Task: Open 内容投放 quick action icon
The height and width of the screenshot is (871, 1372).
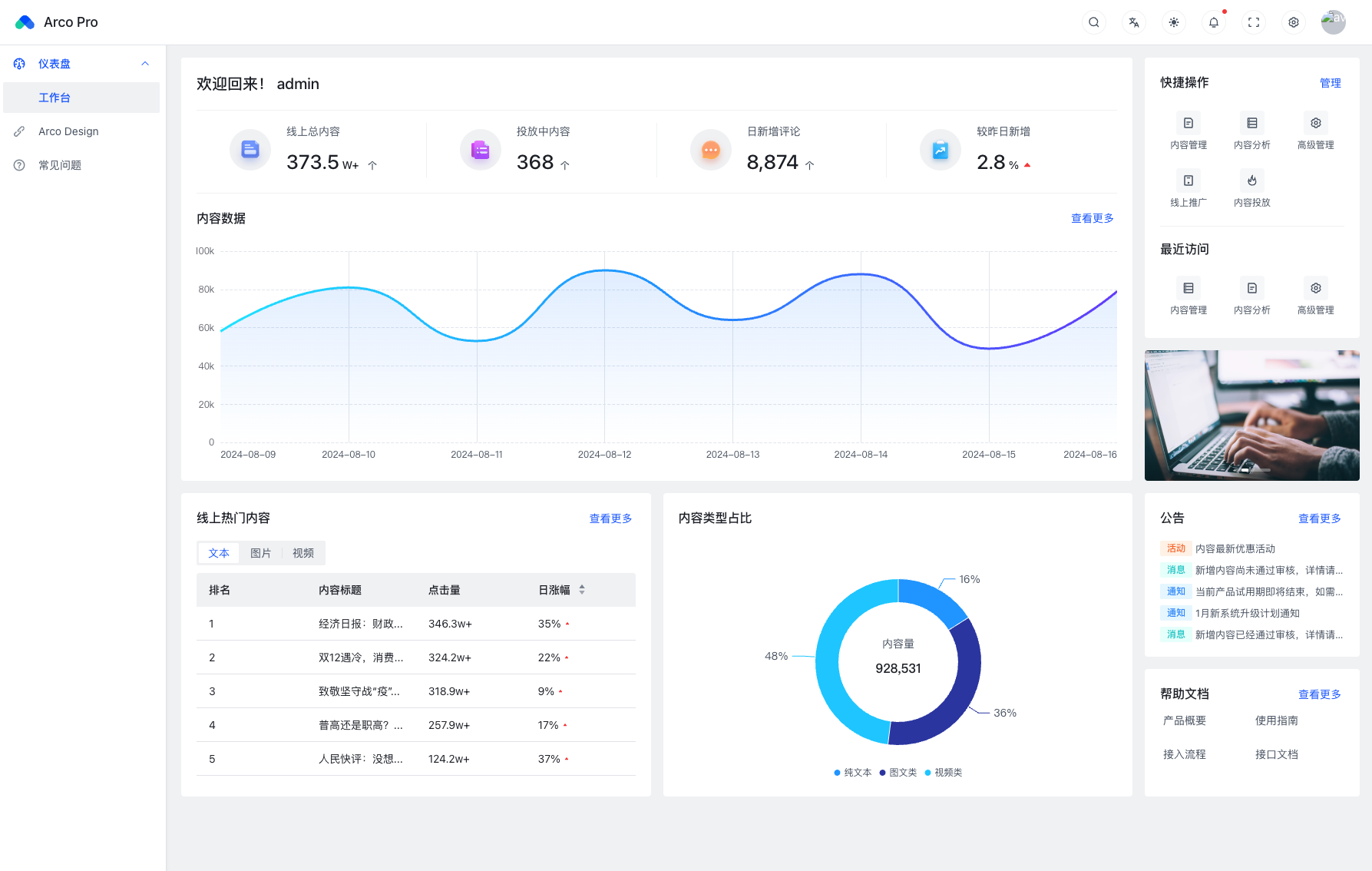Action: pos(1252,181)
